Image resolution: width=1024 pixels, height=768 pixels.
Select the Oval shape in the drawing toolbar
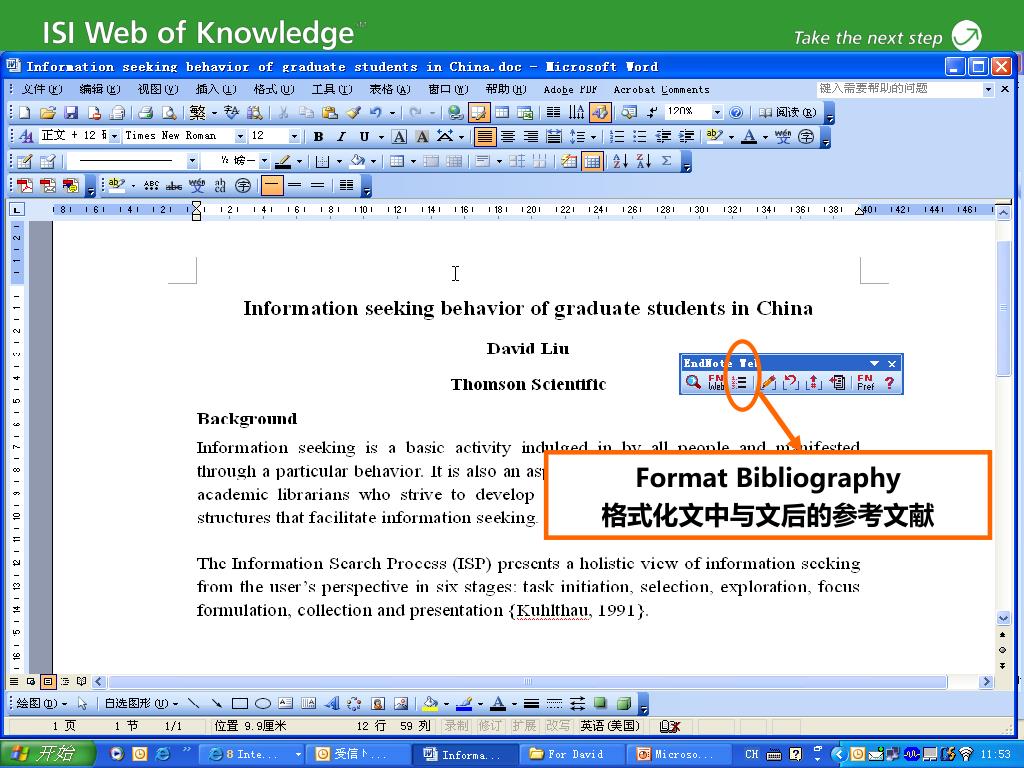263,703
